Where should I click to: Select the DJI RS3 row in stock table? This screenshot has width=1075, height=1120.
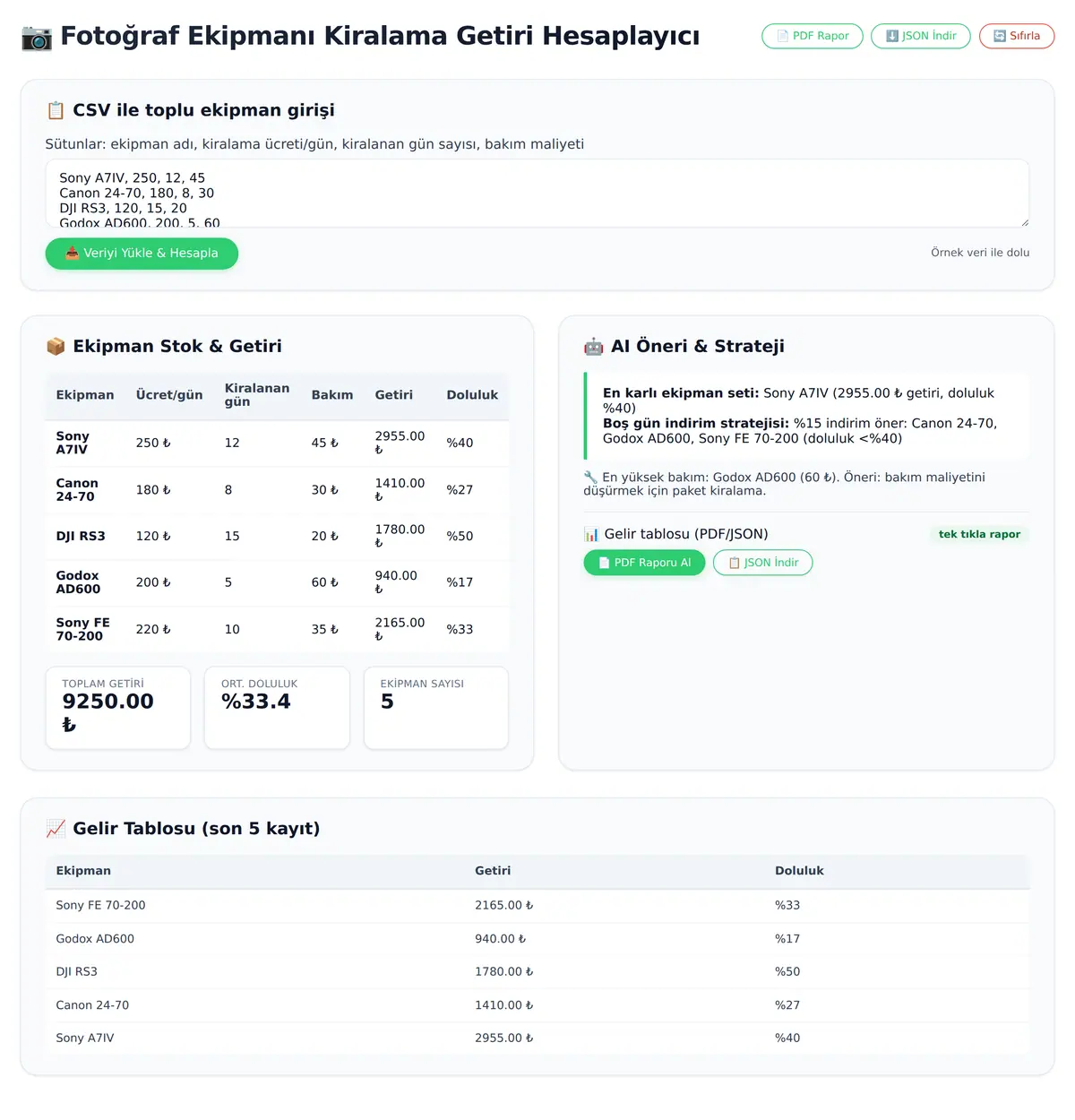(277, 537)
